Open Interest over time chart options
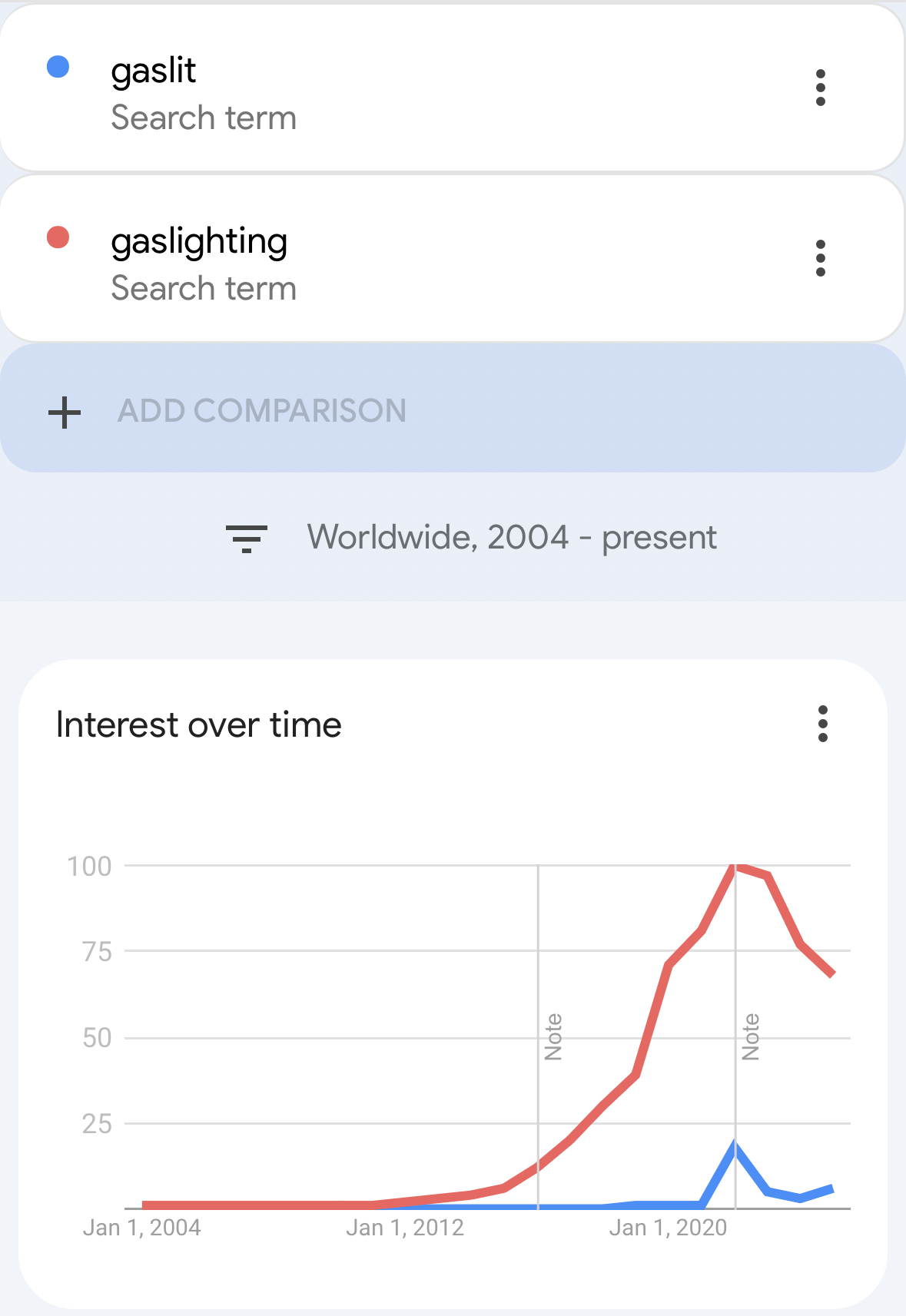This screenshot has height=1316, width=906. point(822,724)
